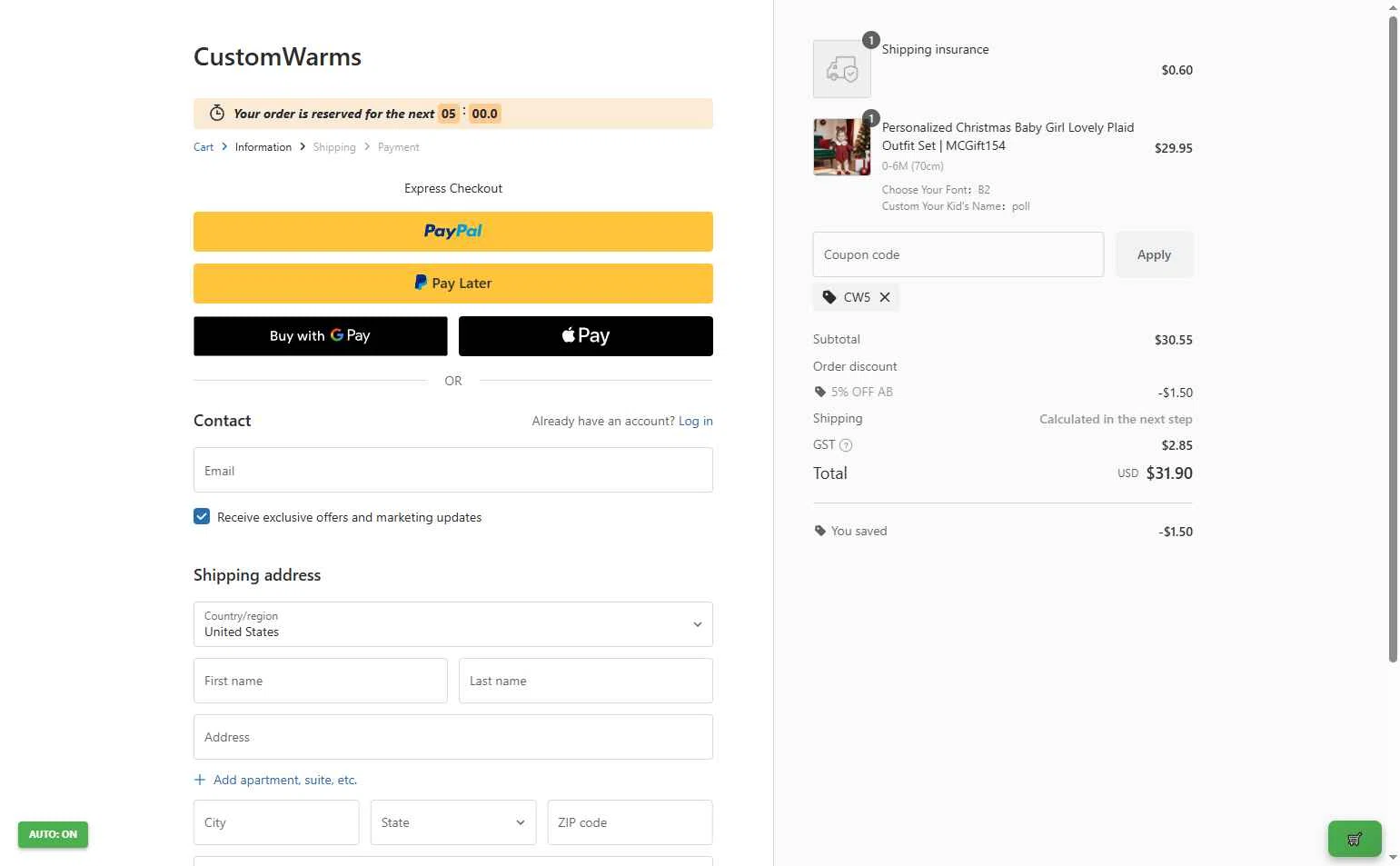Click the Total $31.90 amount

coord(1169,473)
